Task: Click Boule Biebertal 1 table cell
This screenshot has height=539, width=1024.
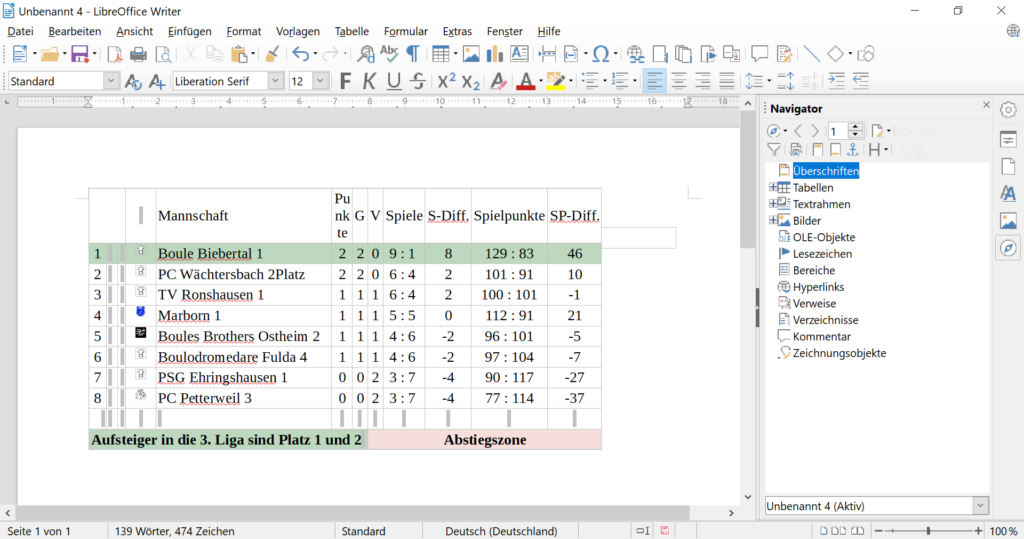Action: [244, 253]
